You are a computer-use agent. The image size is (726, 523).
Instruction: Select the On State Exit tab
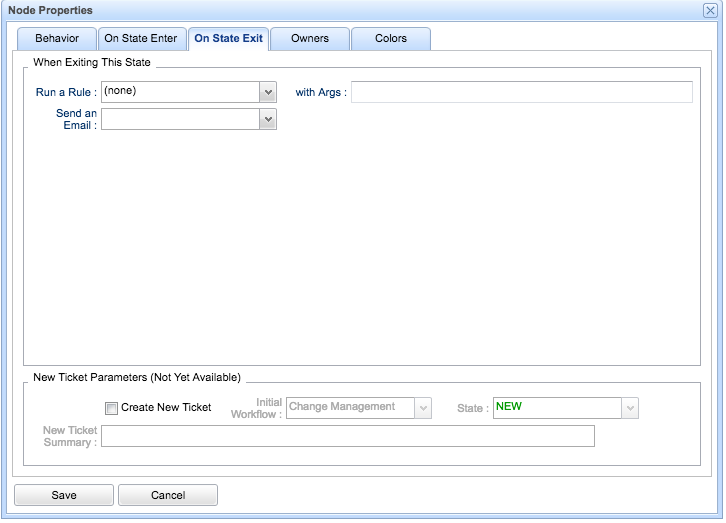228,39
